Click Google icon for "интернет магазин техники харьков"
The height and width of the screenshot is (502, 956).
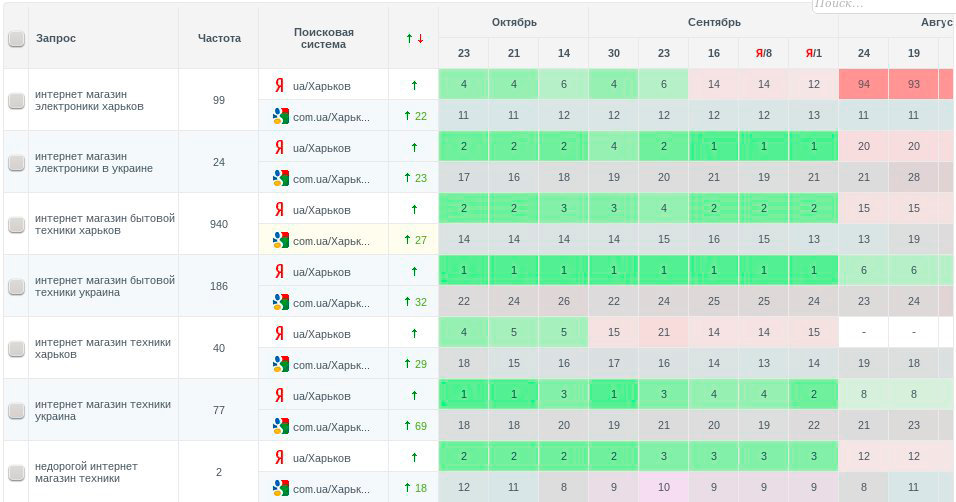coord(281,364)
